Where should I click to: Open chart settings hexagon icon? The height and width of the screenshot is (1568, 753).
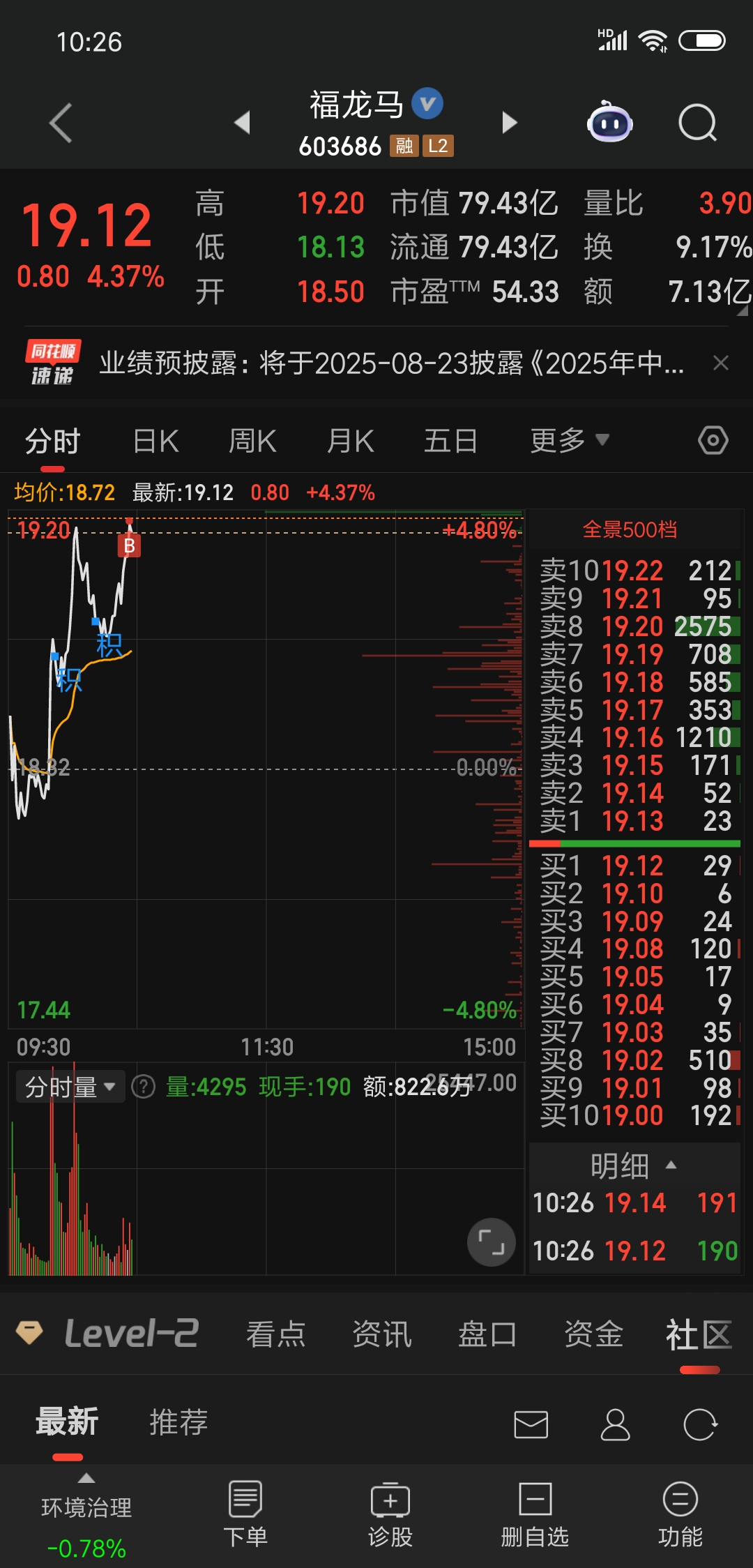tap(713, 440)
